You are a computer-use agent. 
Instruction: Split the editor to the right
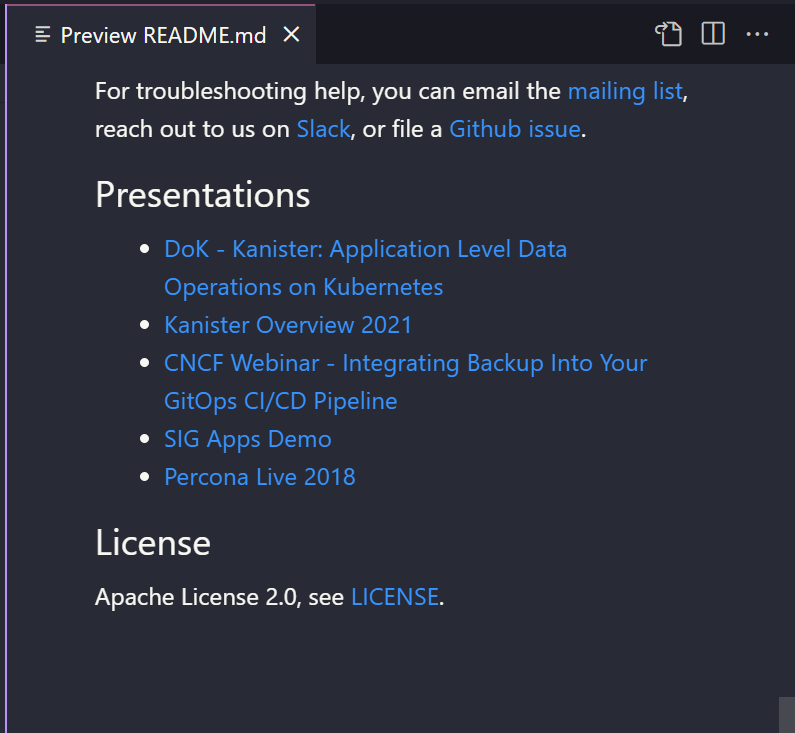pyautogui.click(x=713, y=34)
